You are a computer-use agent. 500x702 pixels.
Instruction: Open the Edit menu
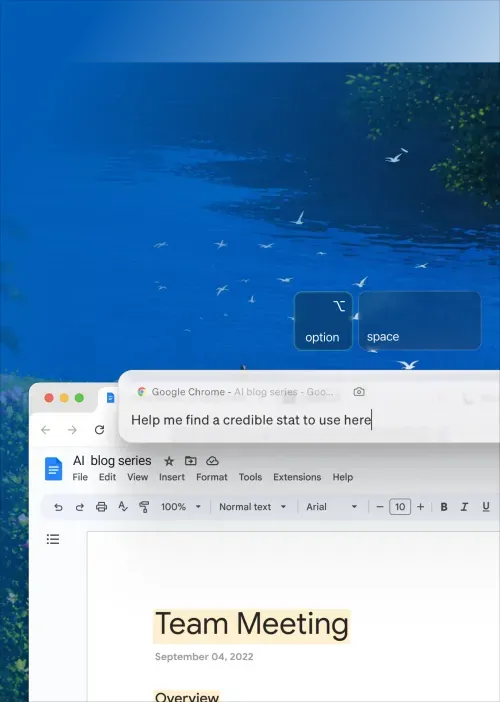click(x=107, y=477)
